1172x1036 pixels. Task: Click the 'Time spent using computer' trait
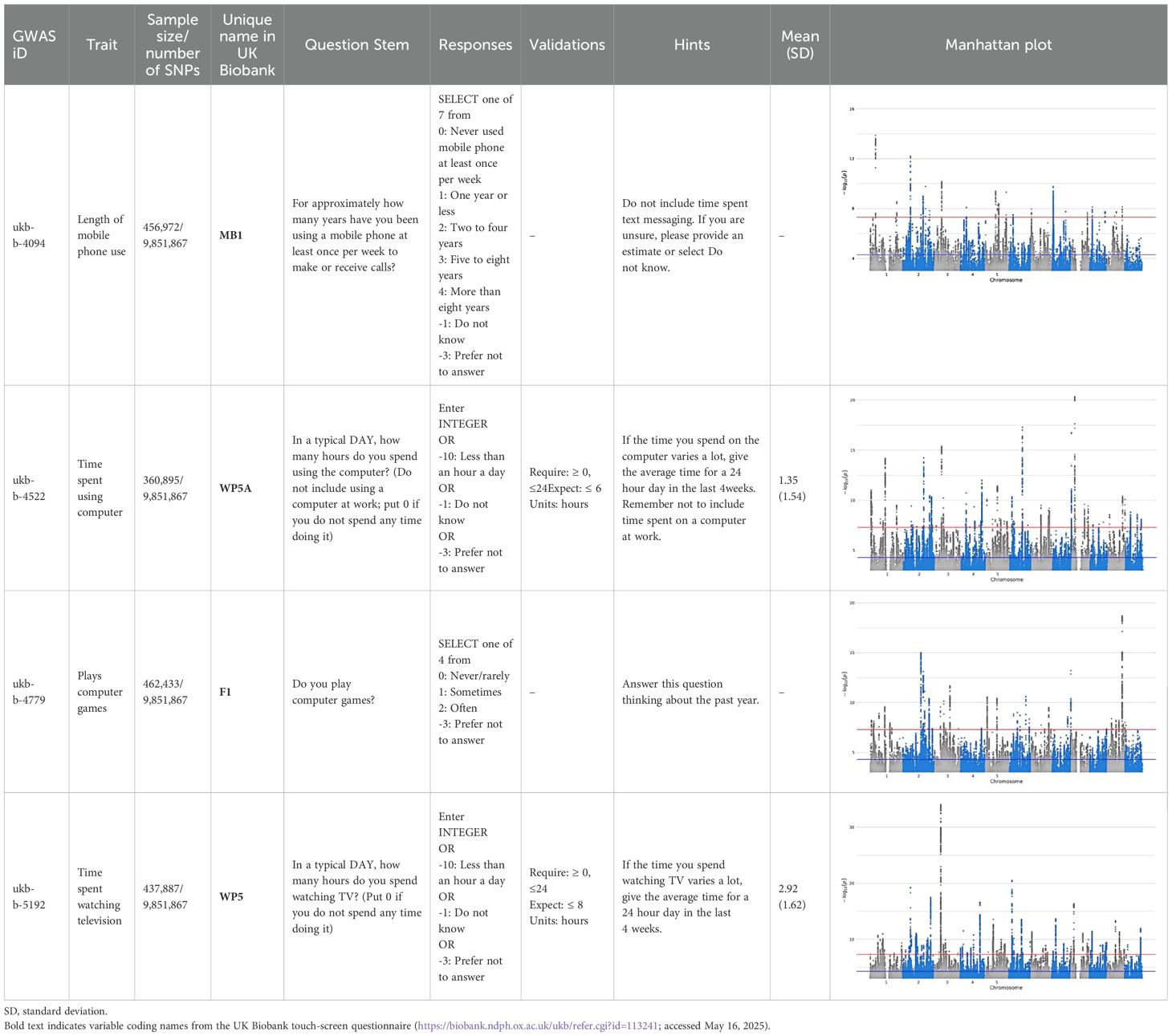coord(100,488)
